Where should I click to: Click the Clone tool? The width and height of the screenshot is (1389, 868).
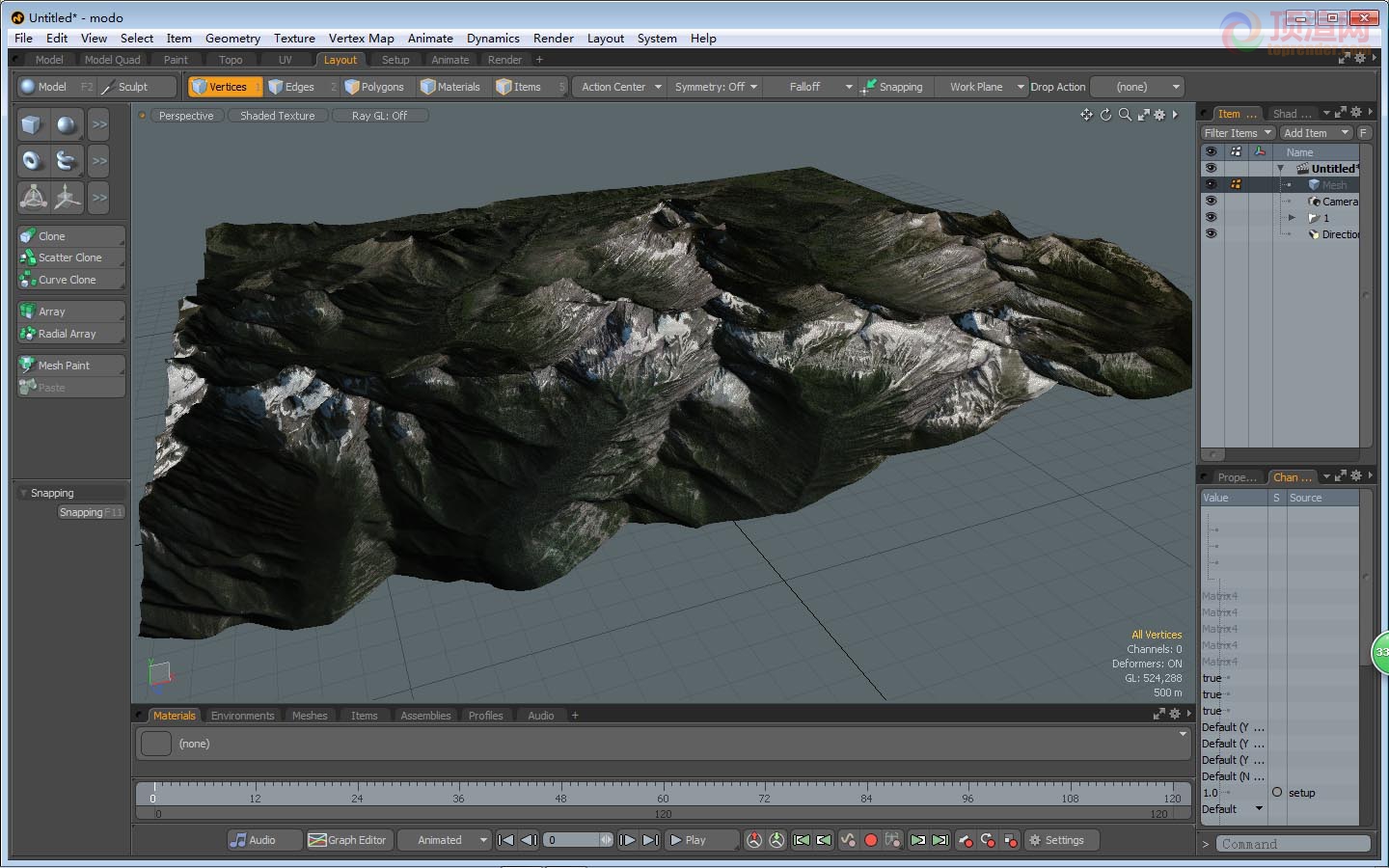pyautogui.click(x=71, y=236)
